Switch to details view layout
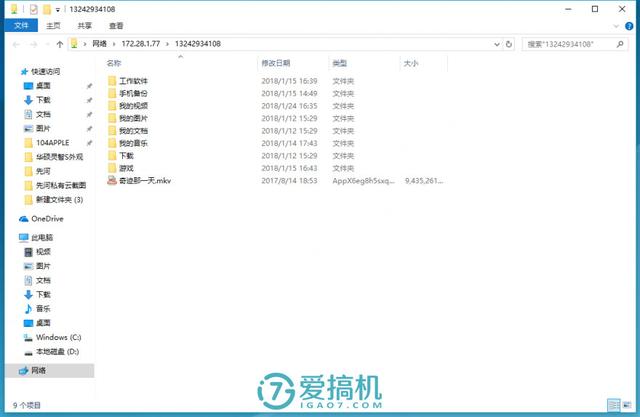The height and width of the screenshot is (417, 640). [613, 405]
